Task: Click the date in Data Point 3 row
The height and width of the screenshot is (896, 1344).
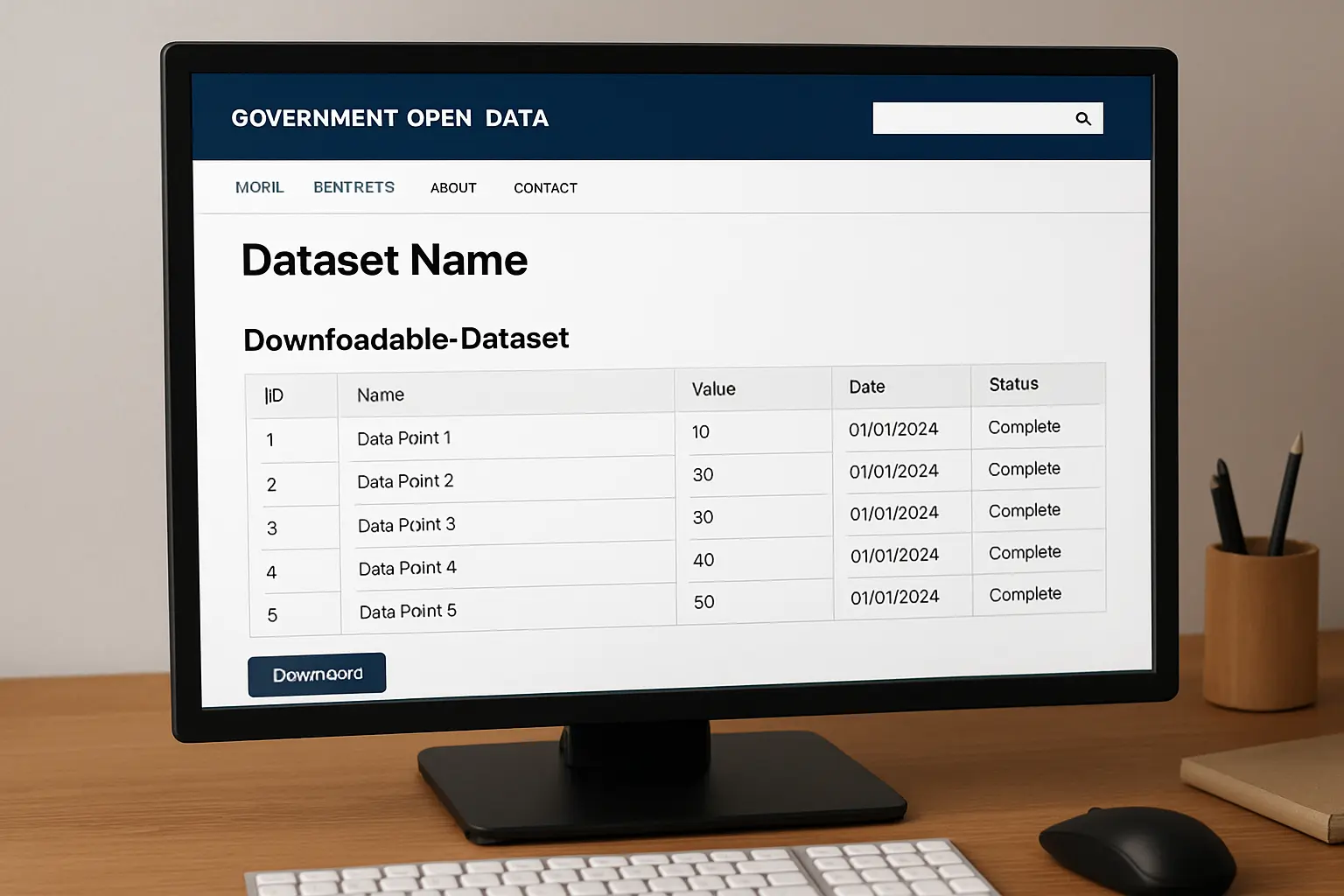Action: click(894, 514)
